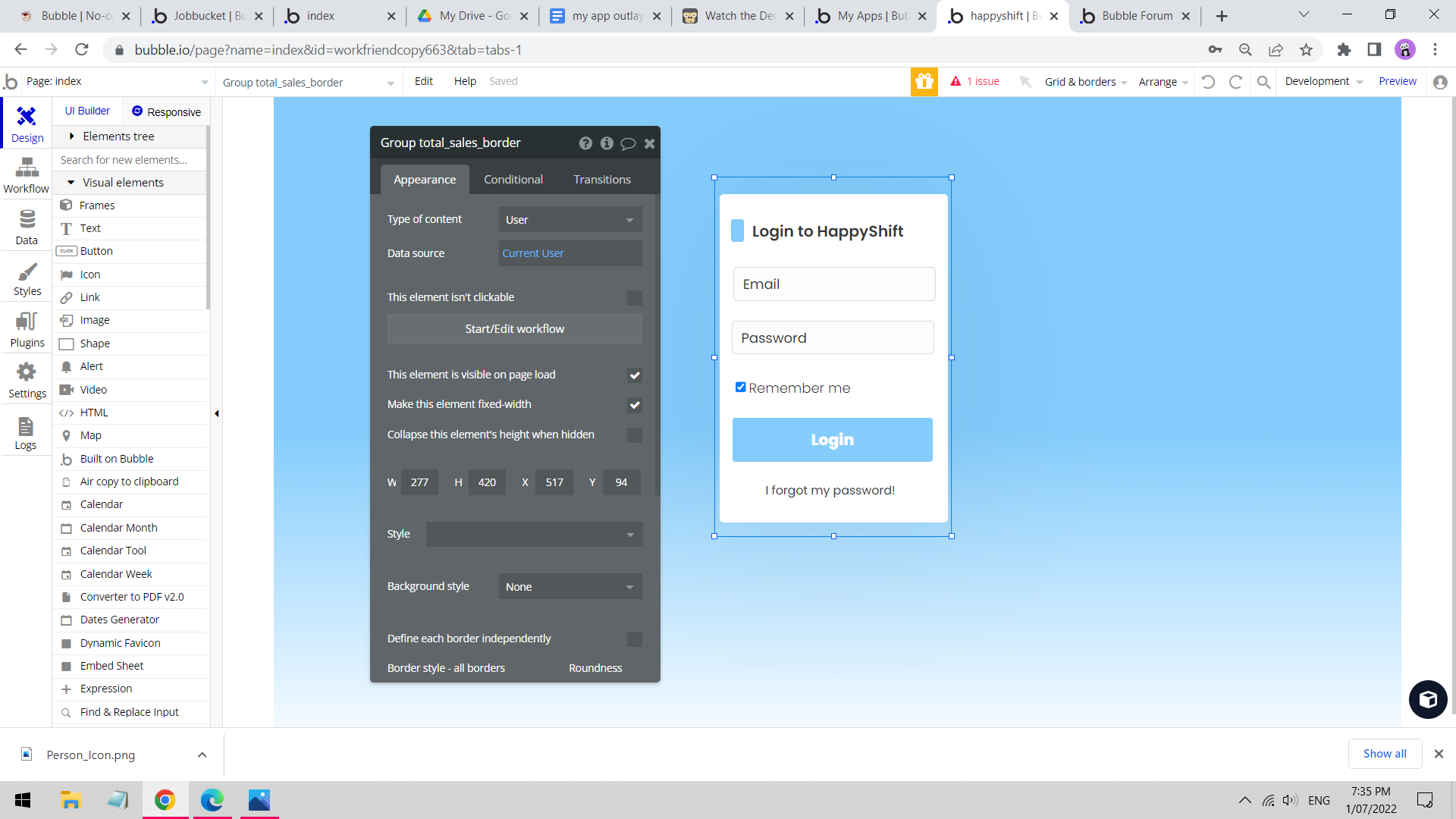Viewport: 1456px width, 819px height.
Task: Collapse the Visual elements group
Action: point(71,182)
